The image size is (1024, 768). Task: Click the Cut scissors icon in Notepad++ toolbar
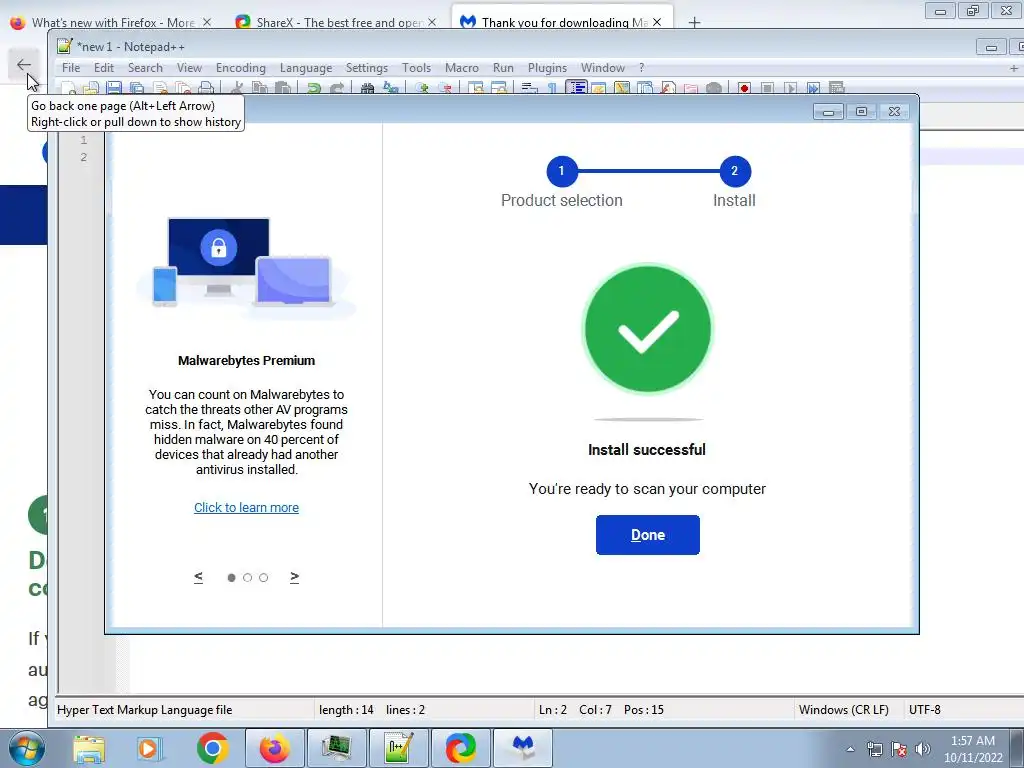pos(237,88)
